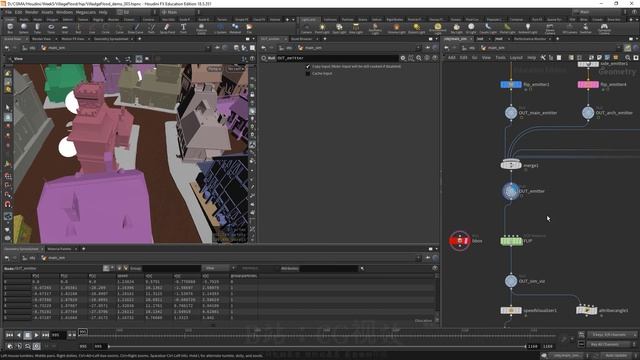This screenshot has width=640, height=360.
Task: Click the network editor search magnifier icon
Action: (x=628, y=58)
